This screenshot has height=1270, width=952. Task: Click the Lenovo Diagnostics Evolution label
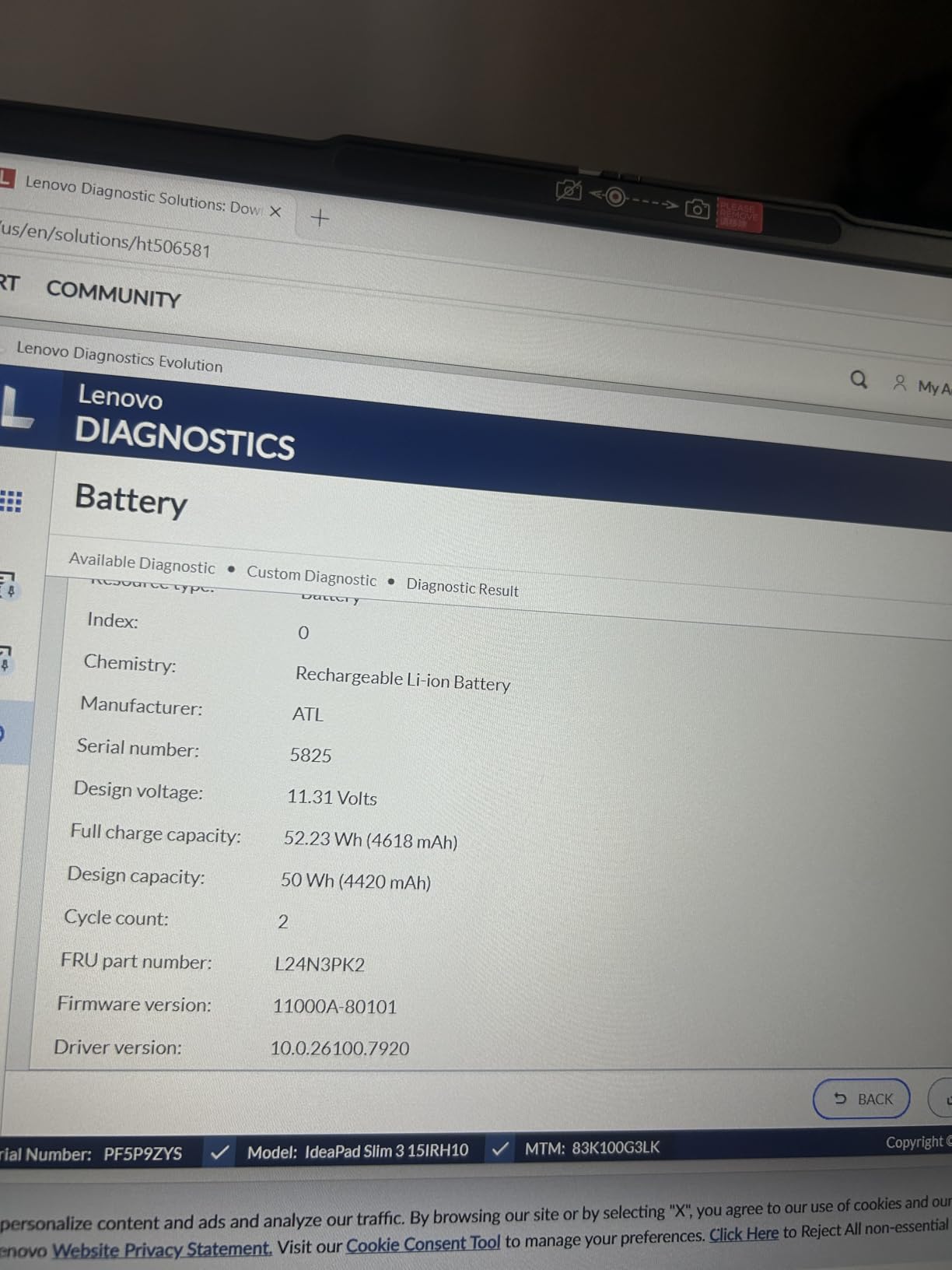(120, 356)
